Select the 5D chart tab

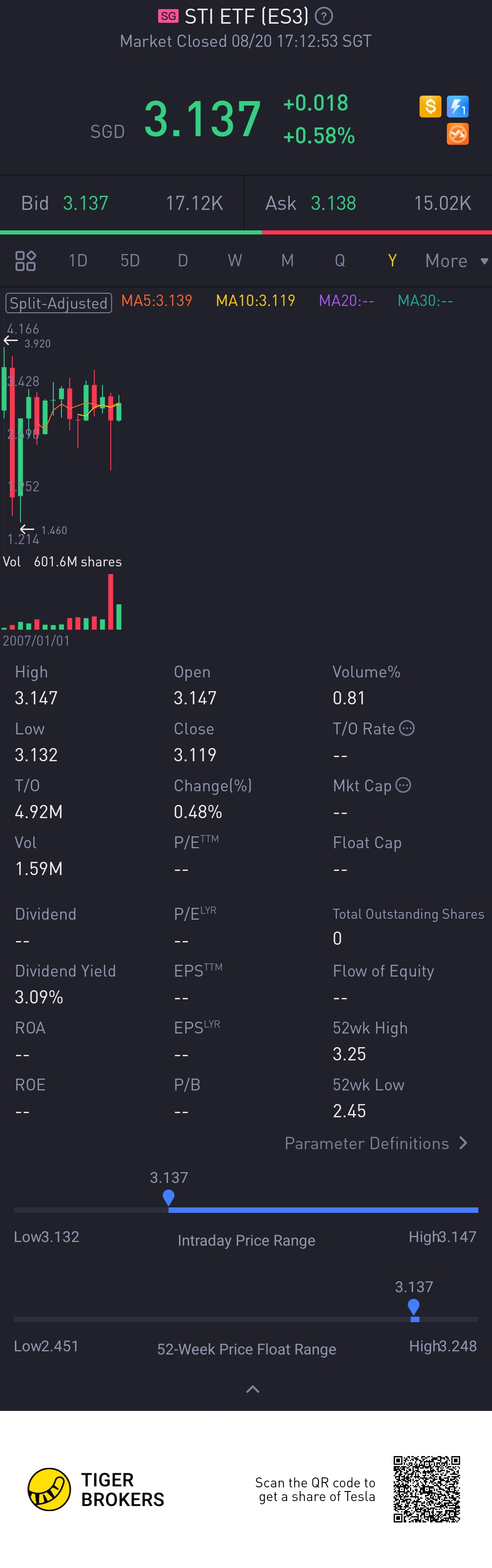tap(130, 260)
